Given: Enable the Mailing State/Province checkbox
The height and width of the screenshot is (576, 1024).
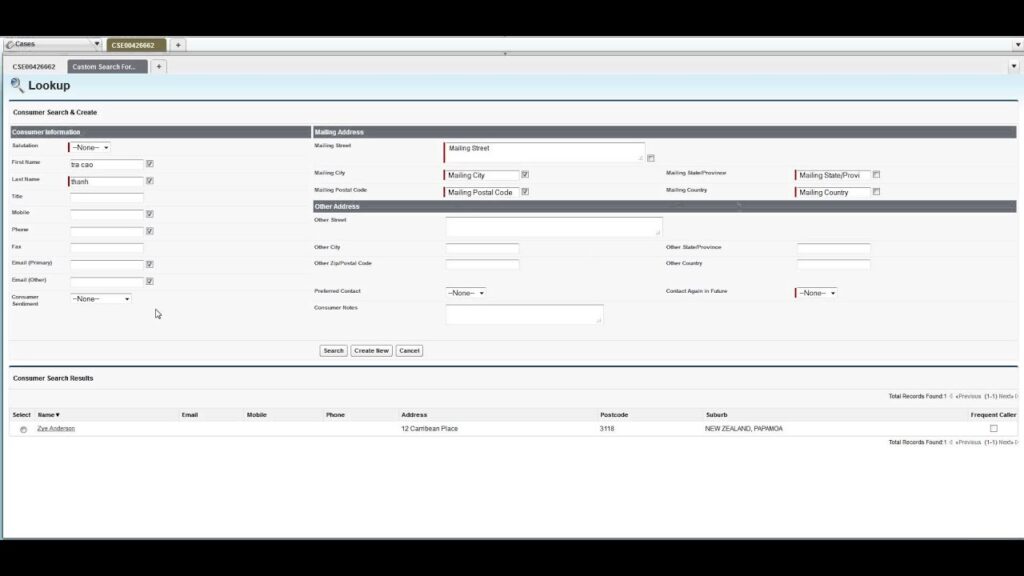Looking at the screenshot, I should click(x=876, y=175).
